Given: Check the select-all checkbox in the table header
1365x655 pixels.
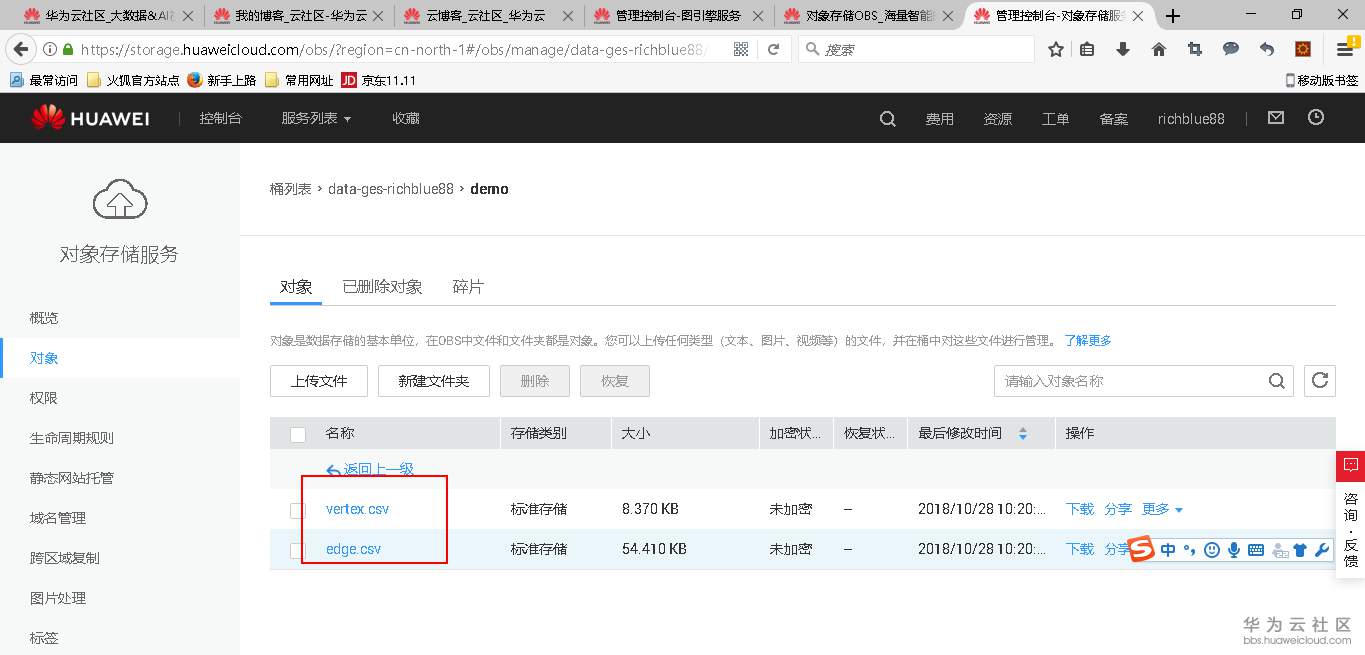Looking at the screenshot, I should point(296,434).
